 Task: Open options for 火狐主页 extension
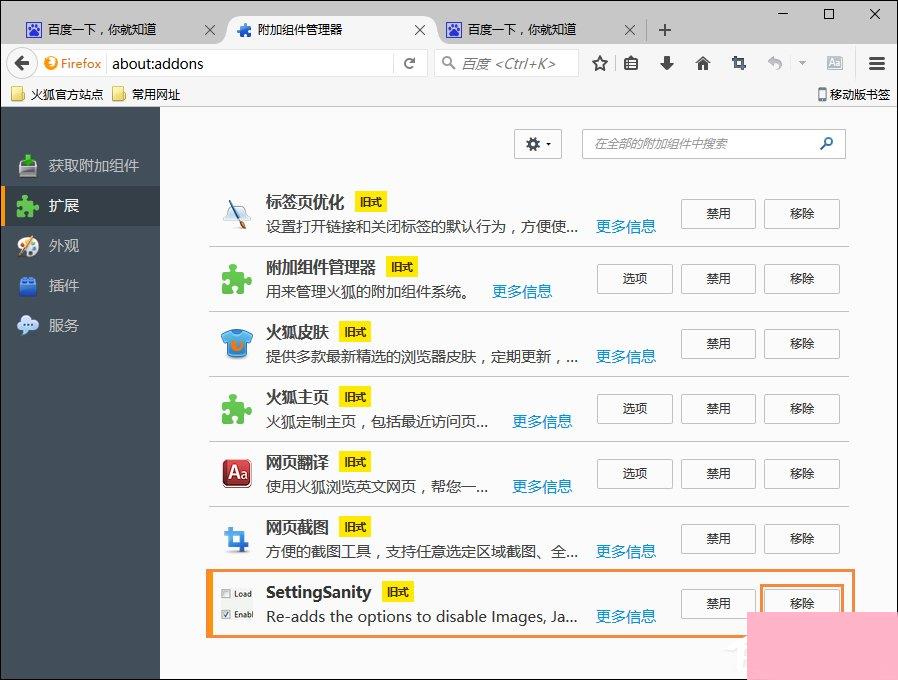click(x=635, y=408)
